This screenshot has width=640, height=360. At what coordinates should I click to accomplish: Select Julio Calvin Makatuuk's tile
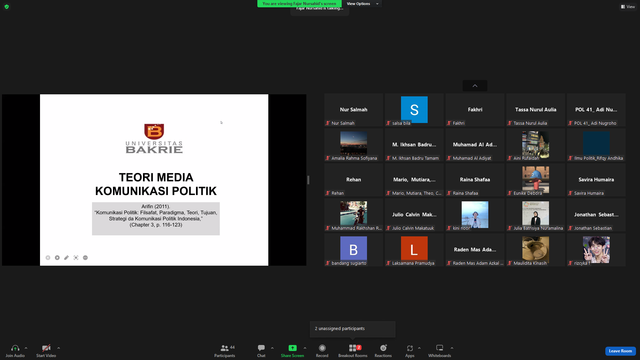(x=414, y=215)
